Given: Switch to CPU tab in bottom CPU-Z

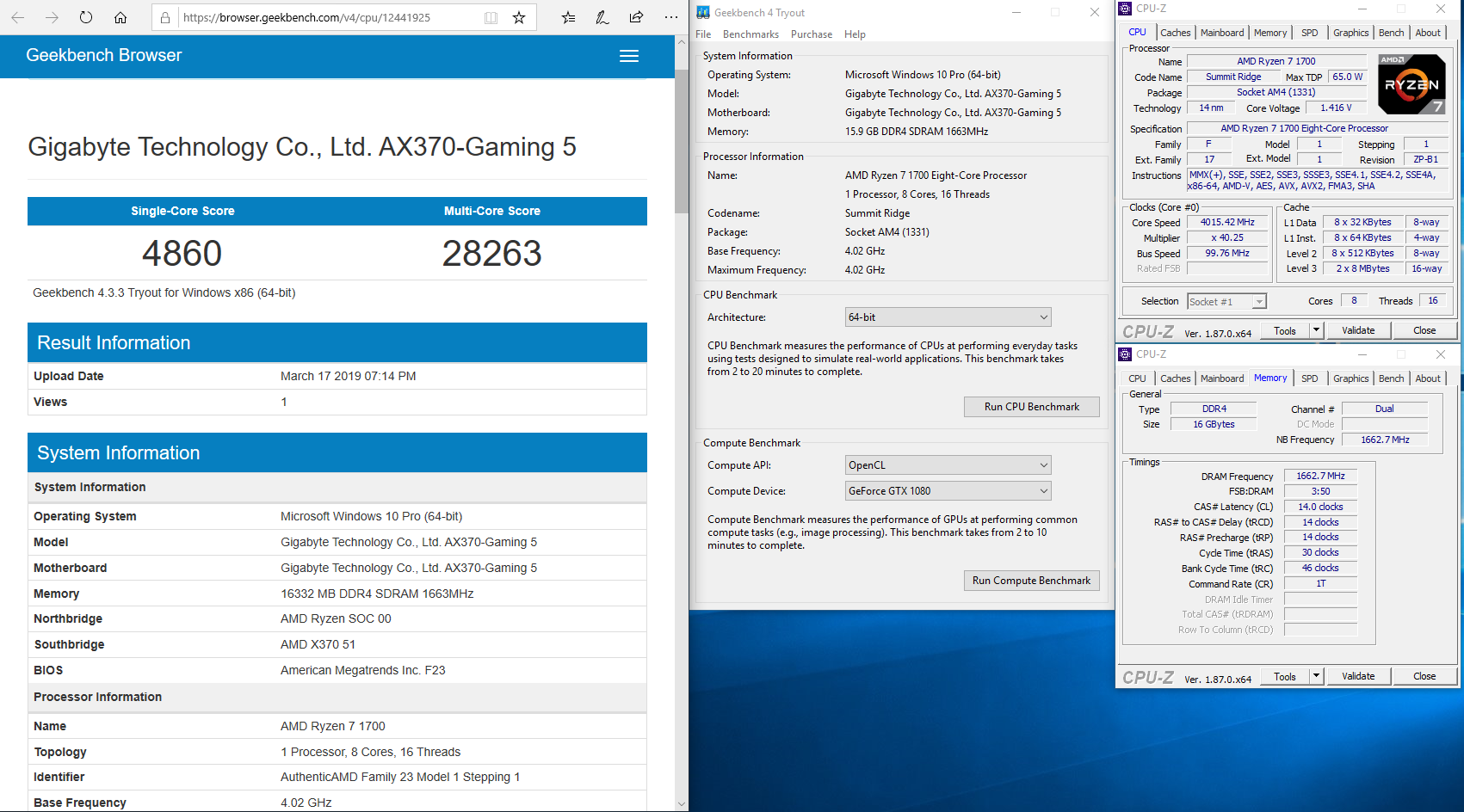Looking at the screenshot, I should pos(1137,378).
